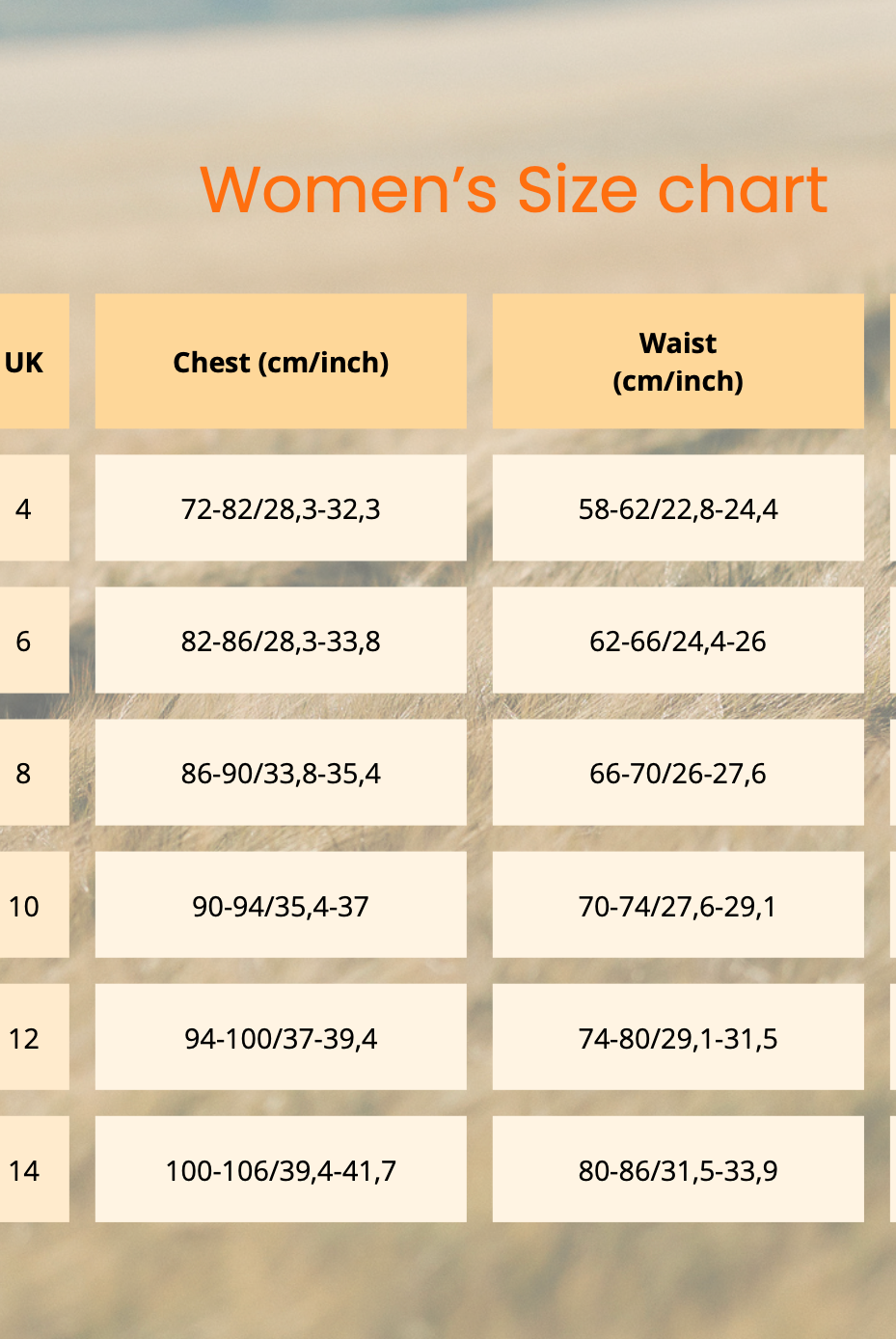Viewport: 896px width, 1339px height.
Task: Click the UK size 4 cell
Action: tap(25, 508)
